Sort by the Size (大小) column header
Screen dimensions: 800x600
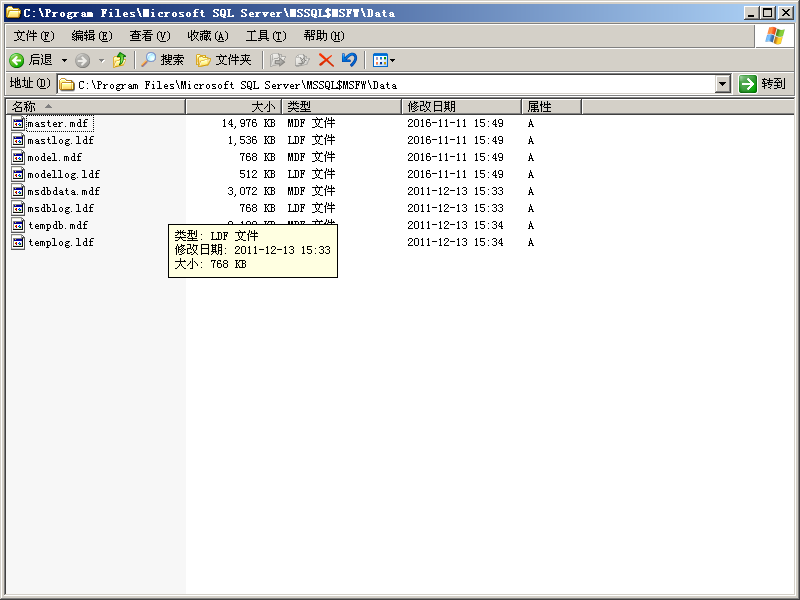click(234, 107)
